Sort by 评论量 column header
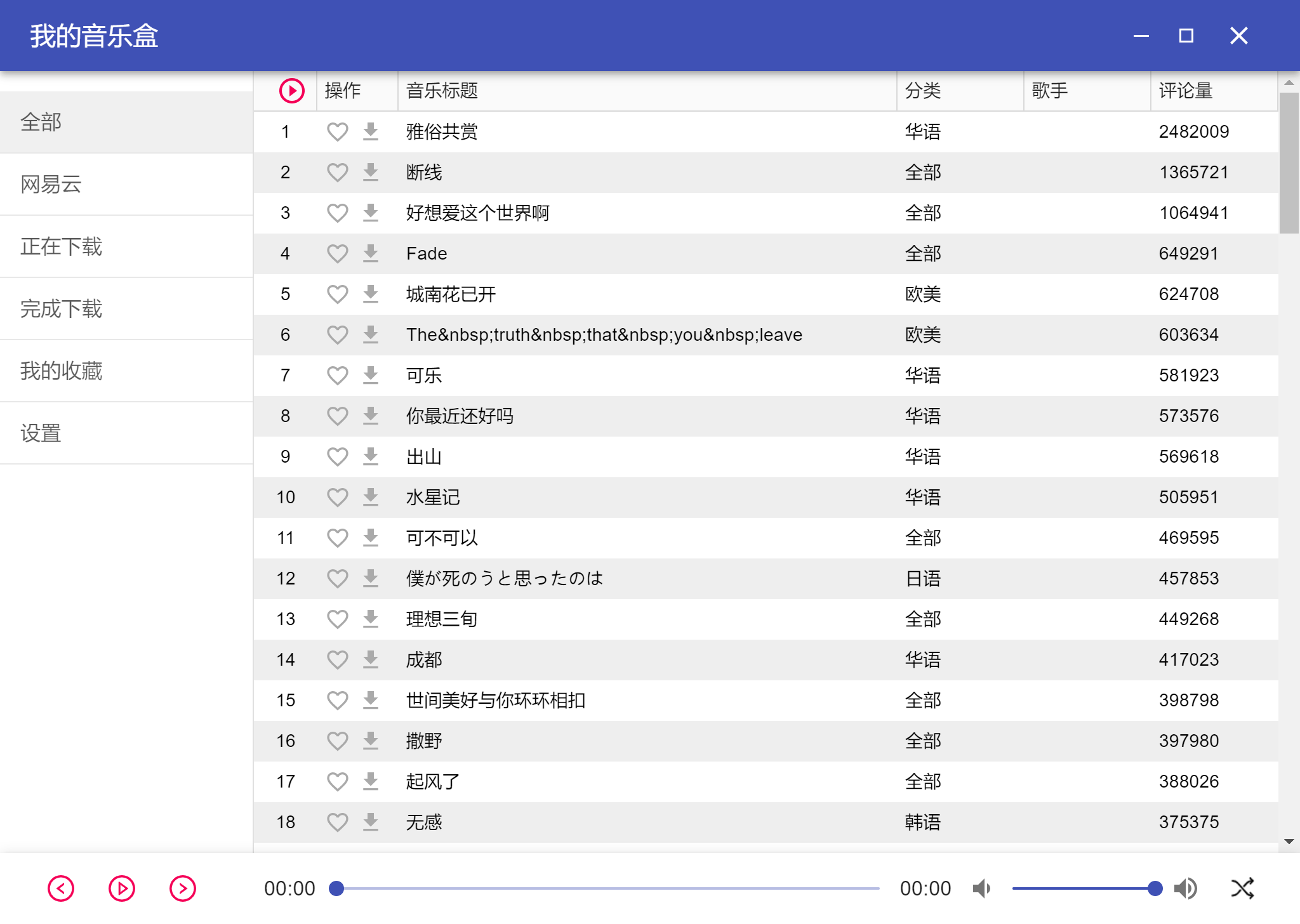1300x924 pixels. [1214, 91]
